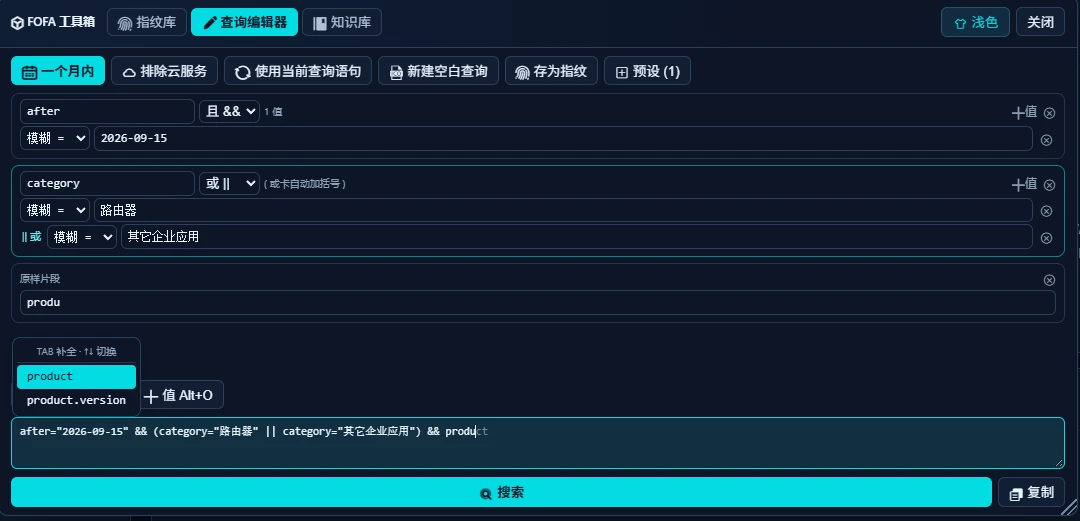Remove the 原样片段 raw fragment block
Screen dimensions: 1080x521
(x=1049, y=280)
